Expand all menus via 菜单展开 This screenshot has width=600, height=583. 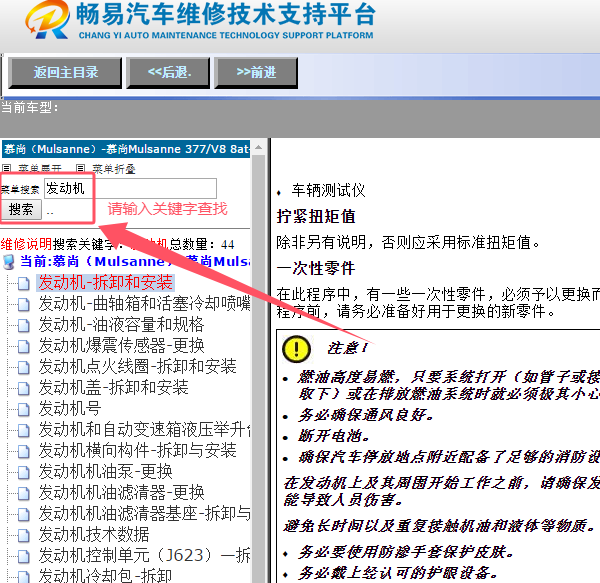click(40, 169)
